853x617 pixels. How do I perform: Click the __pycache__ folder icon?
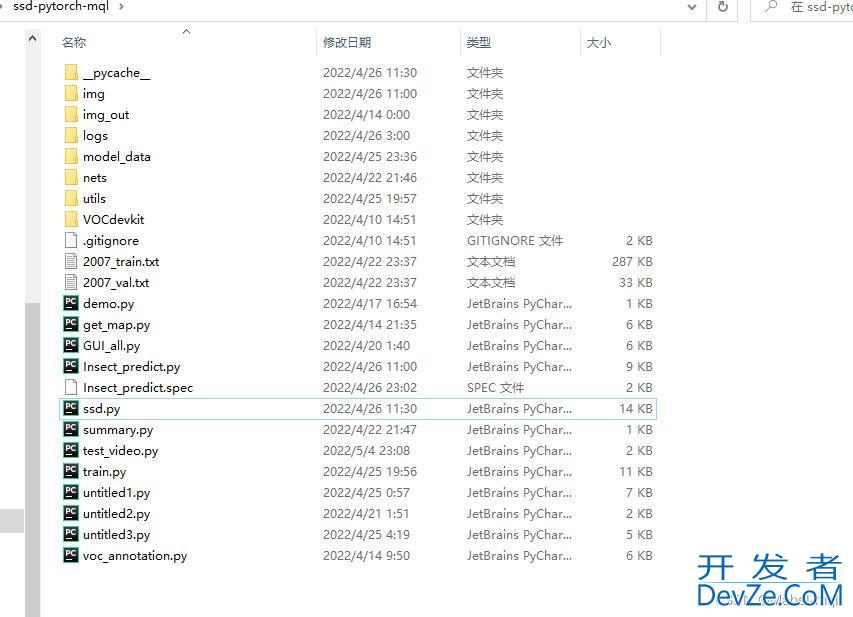click(x=71, y=72)
